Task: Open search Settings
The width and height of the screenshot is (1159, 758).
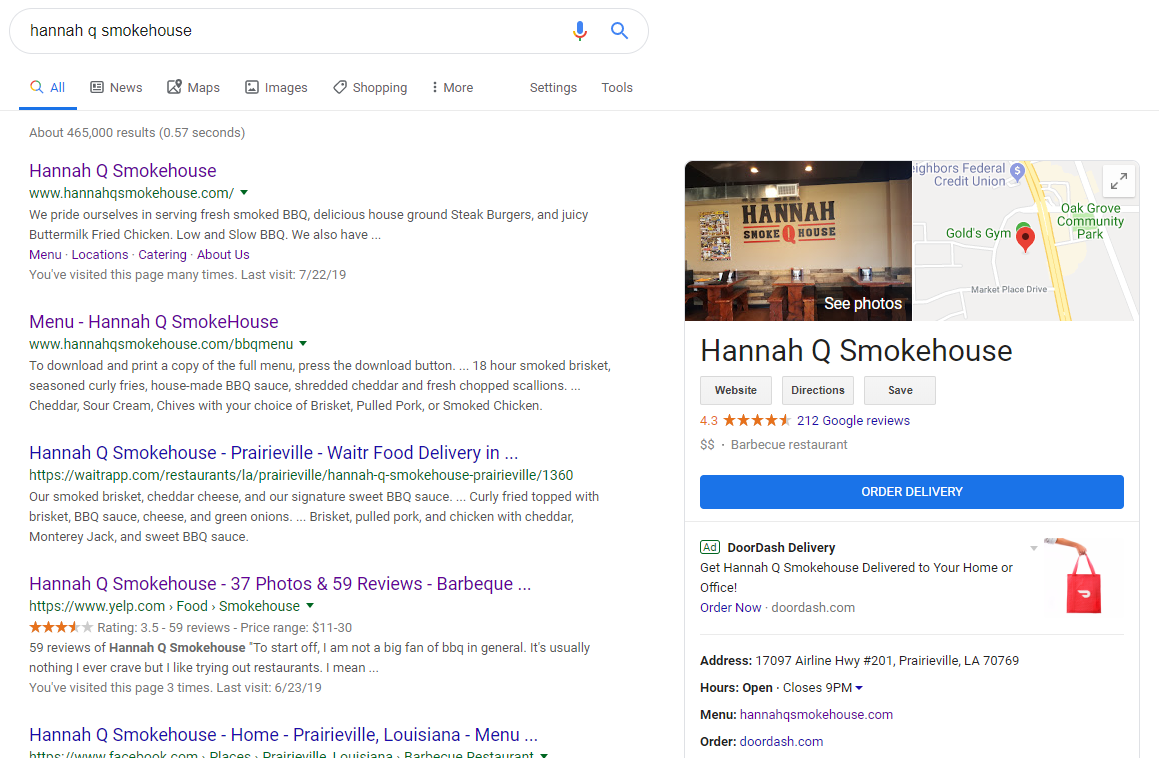Action: pos(553,87)
